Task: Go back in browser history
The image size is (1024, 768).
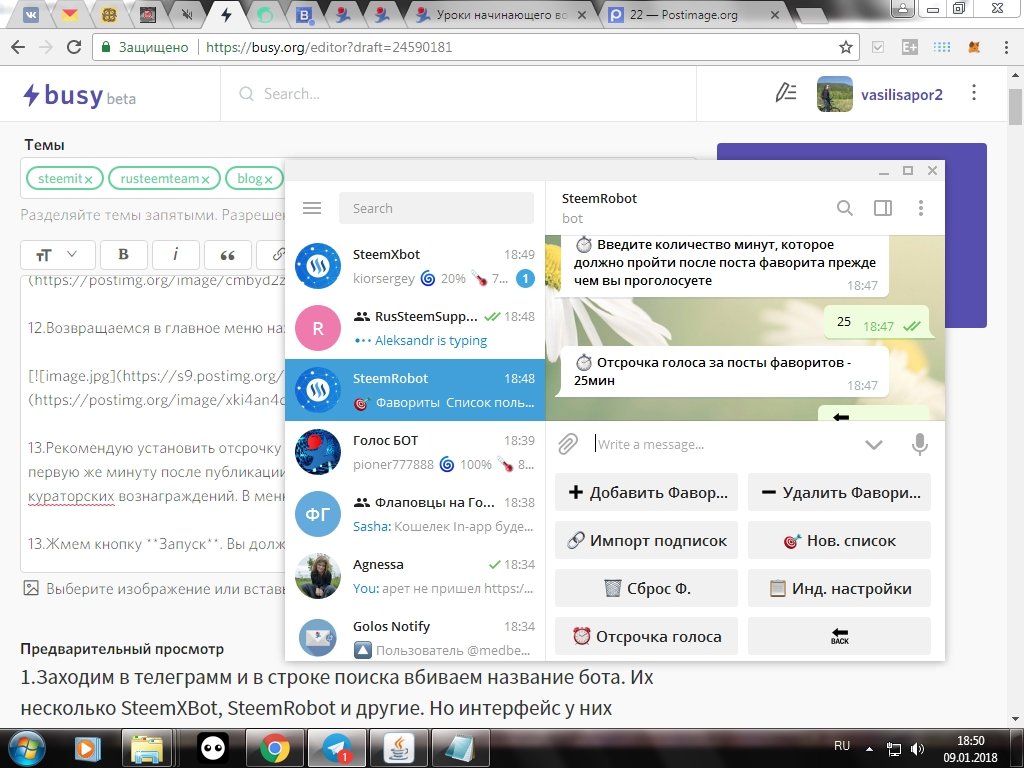Action: [x=18, y=47]
